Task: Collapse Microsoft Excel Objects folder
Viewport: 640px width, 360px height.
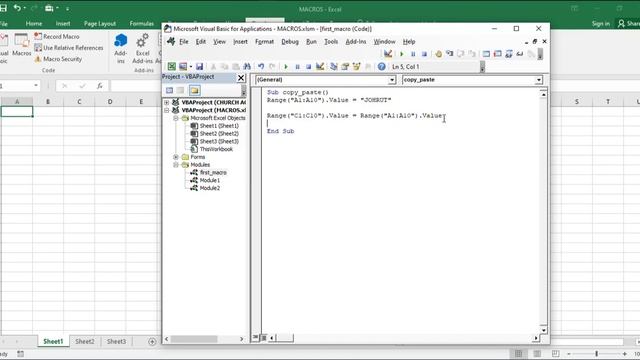Action: 176,118
